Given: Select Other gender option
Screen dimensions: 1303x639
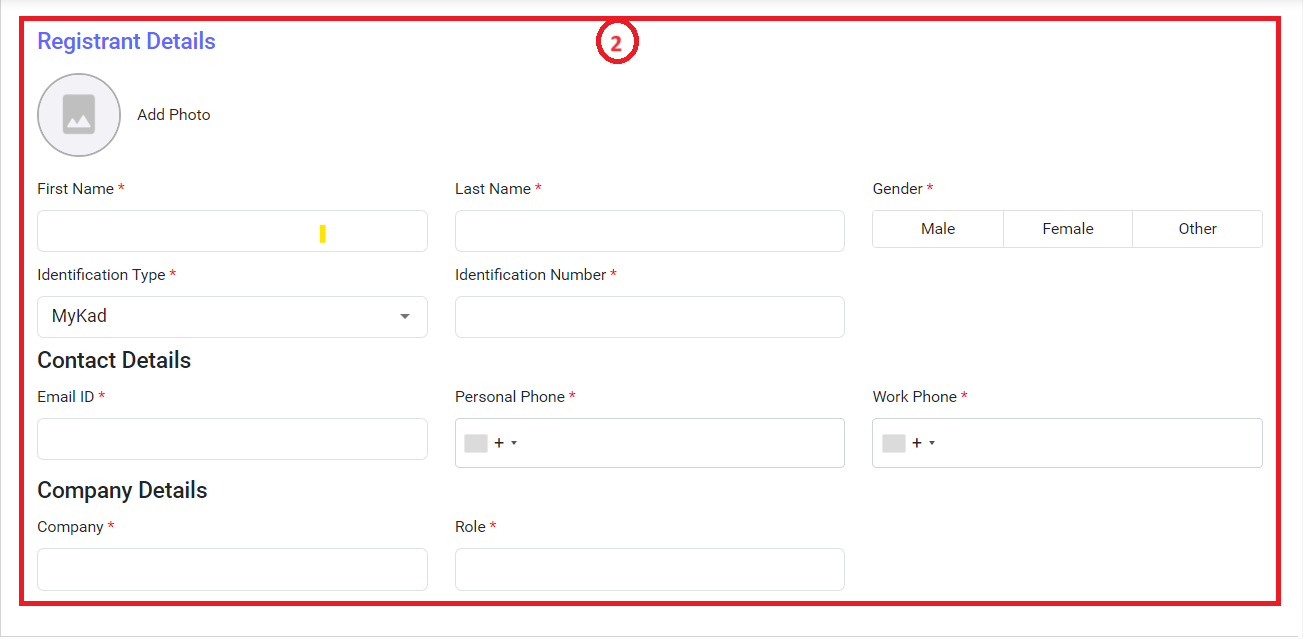Looking at the screenshot, I should [1197, 229].
